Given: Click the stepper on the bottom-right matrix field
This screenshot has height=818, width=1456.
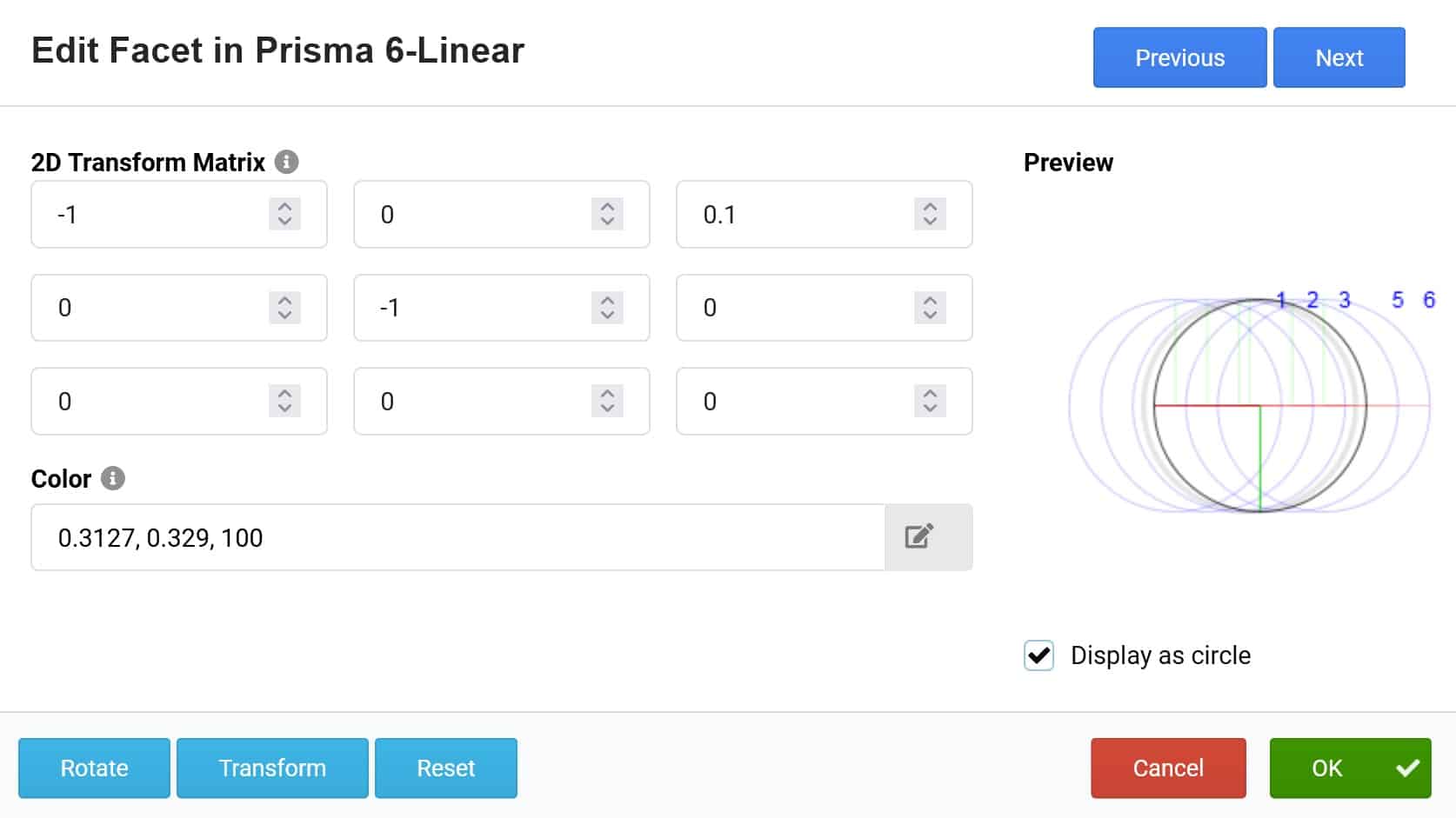Looking at the screenshot, I should (x=930, y=402).
